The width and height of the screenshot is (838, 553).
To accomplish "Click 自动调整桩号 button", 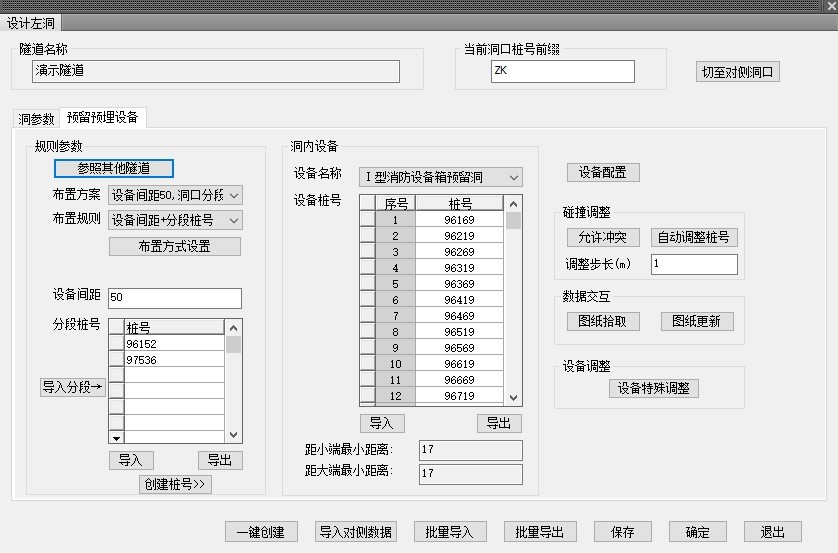I will tap(694, 237).
